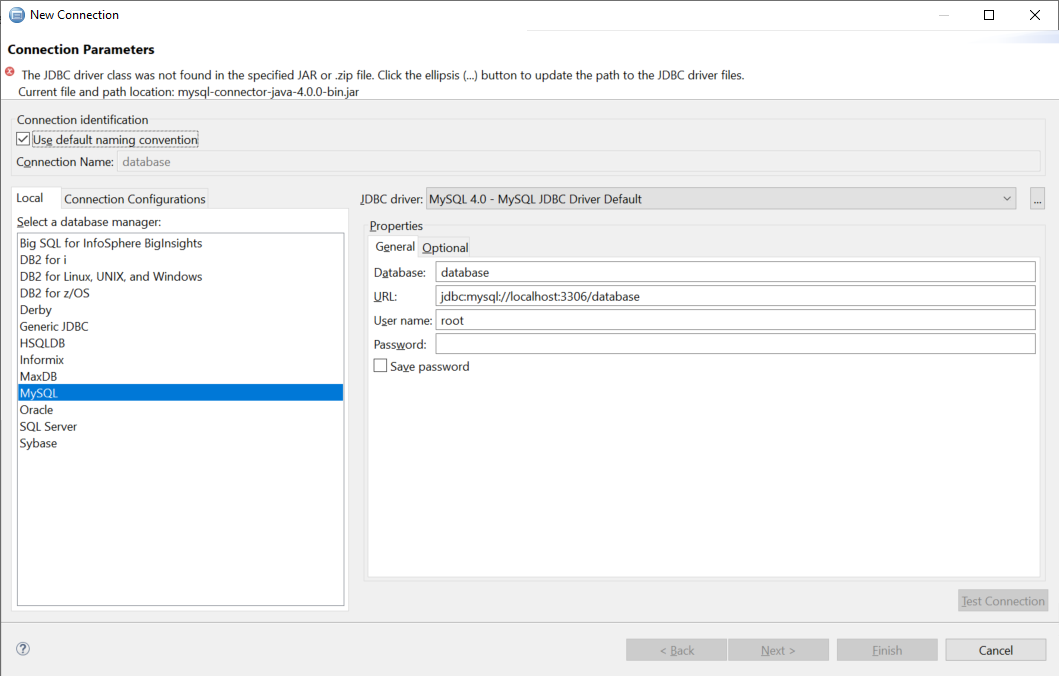
Task: Select DB2 for z/OS database manager
Action: tap(54, 292)
